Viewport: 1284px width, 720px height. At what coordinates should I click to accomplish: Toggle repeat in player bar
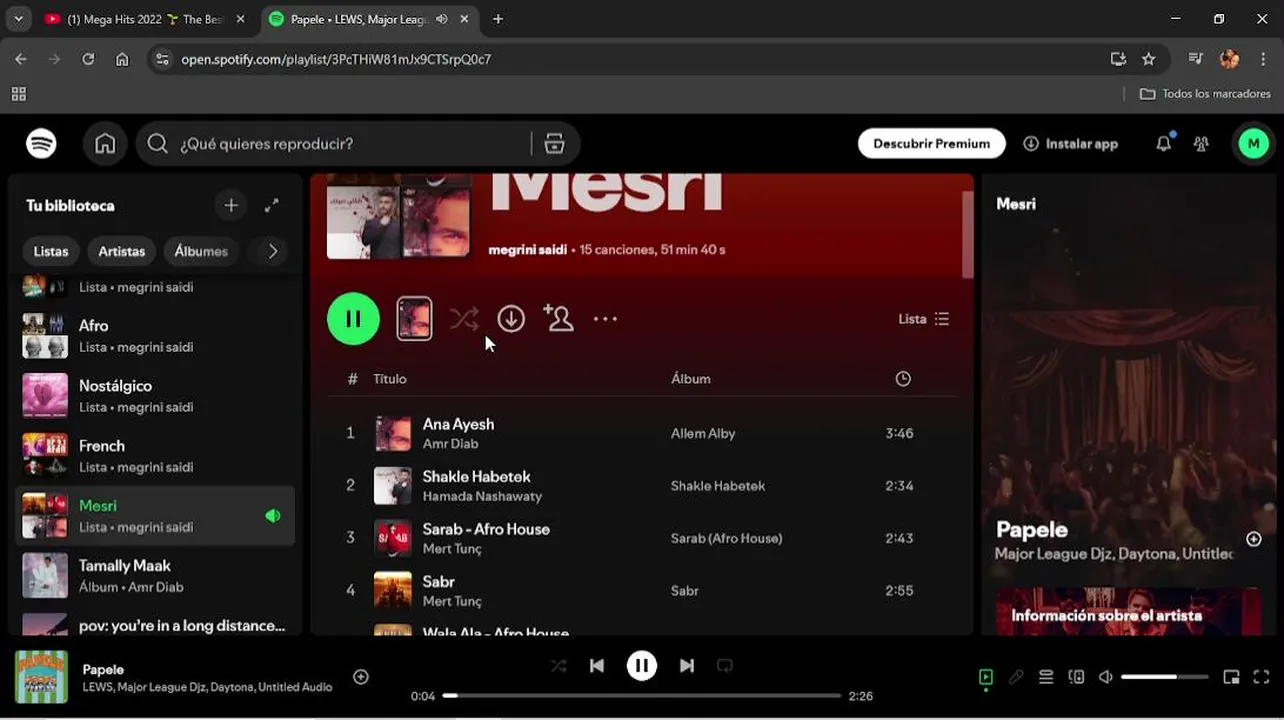click(x=725, y=666)
